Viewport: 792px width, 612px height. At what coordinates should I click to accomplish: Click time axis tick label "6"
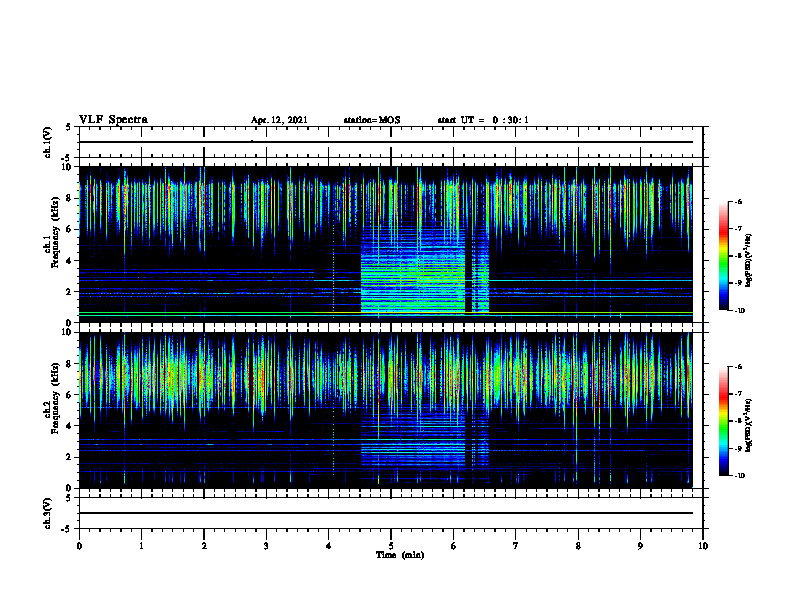coord(454,546)
